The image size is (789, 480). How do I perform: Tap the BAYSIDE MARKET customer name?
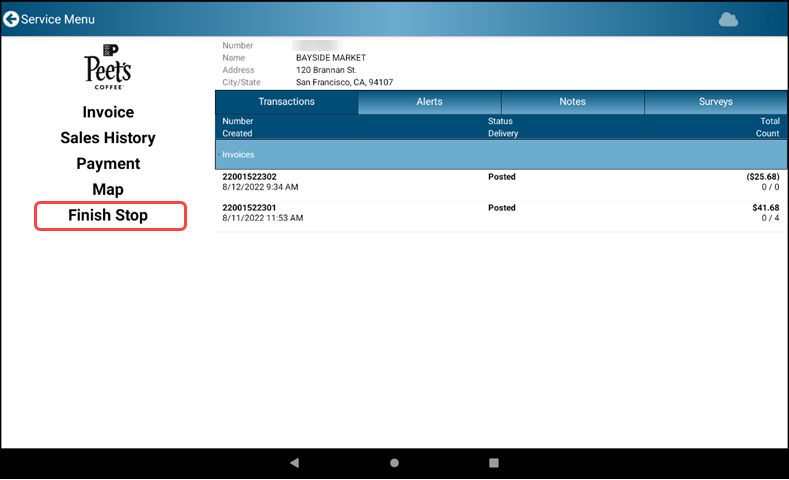pos(331,58)
